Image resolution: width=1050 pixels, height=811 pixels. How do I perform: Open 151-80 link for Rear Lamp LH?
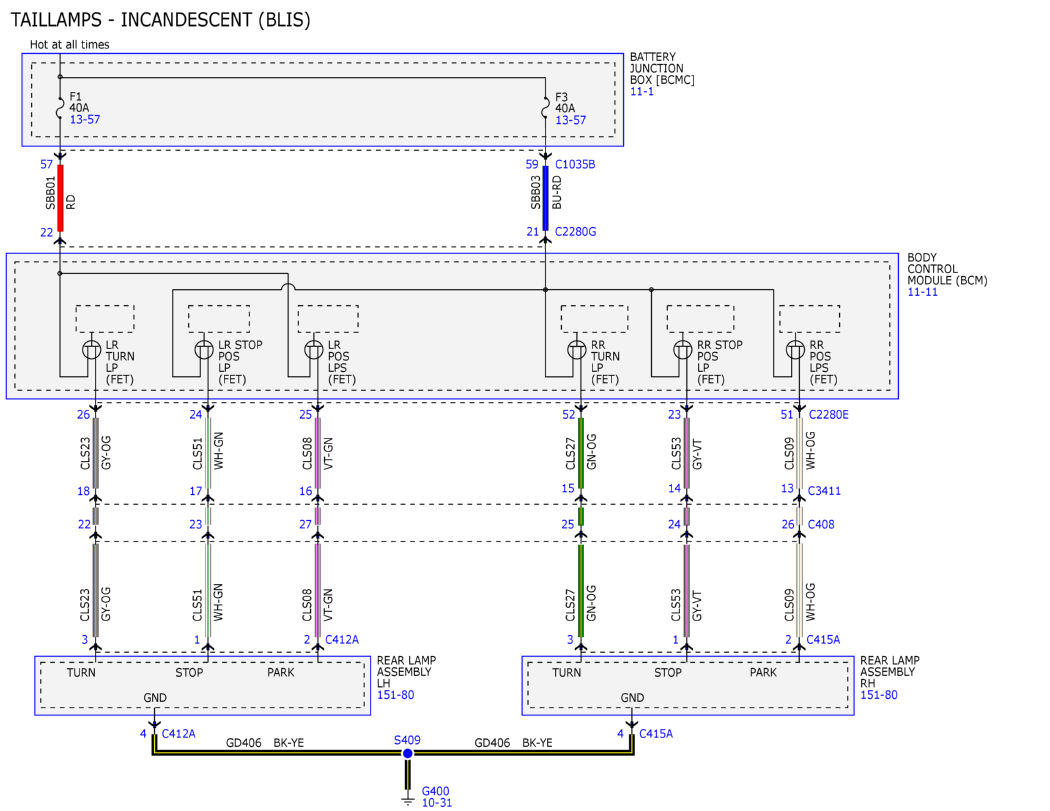coord(395,695)
